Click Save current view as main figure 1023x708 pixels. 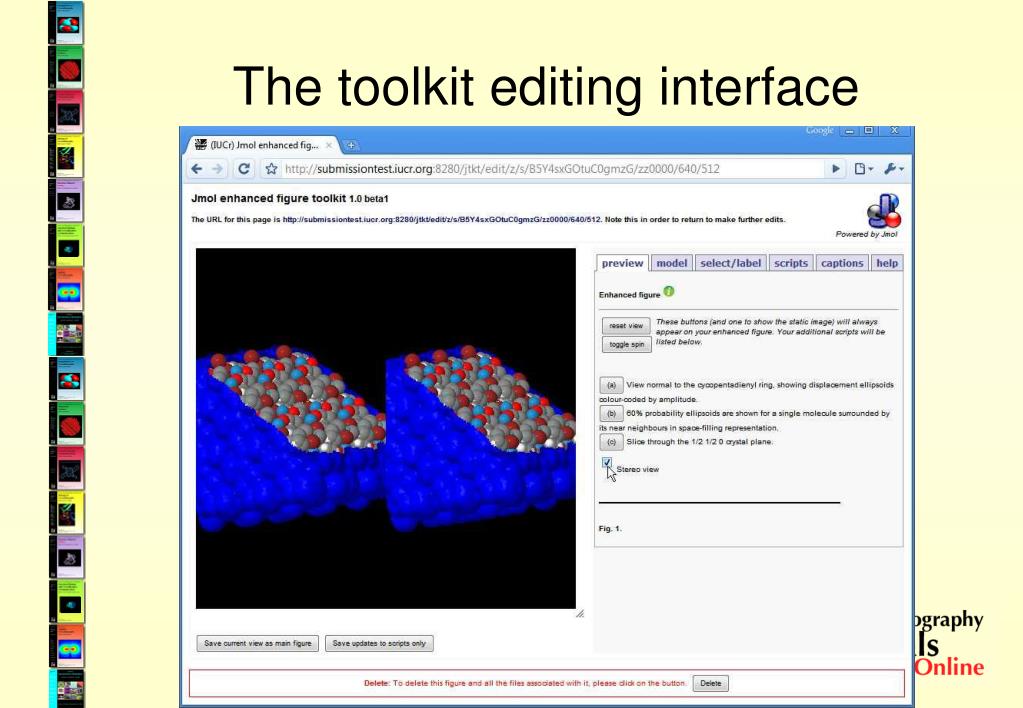pos(258,643)
